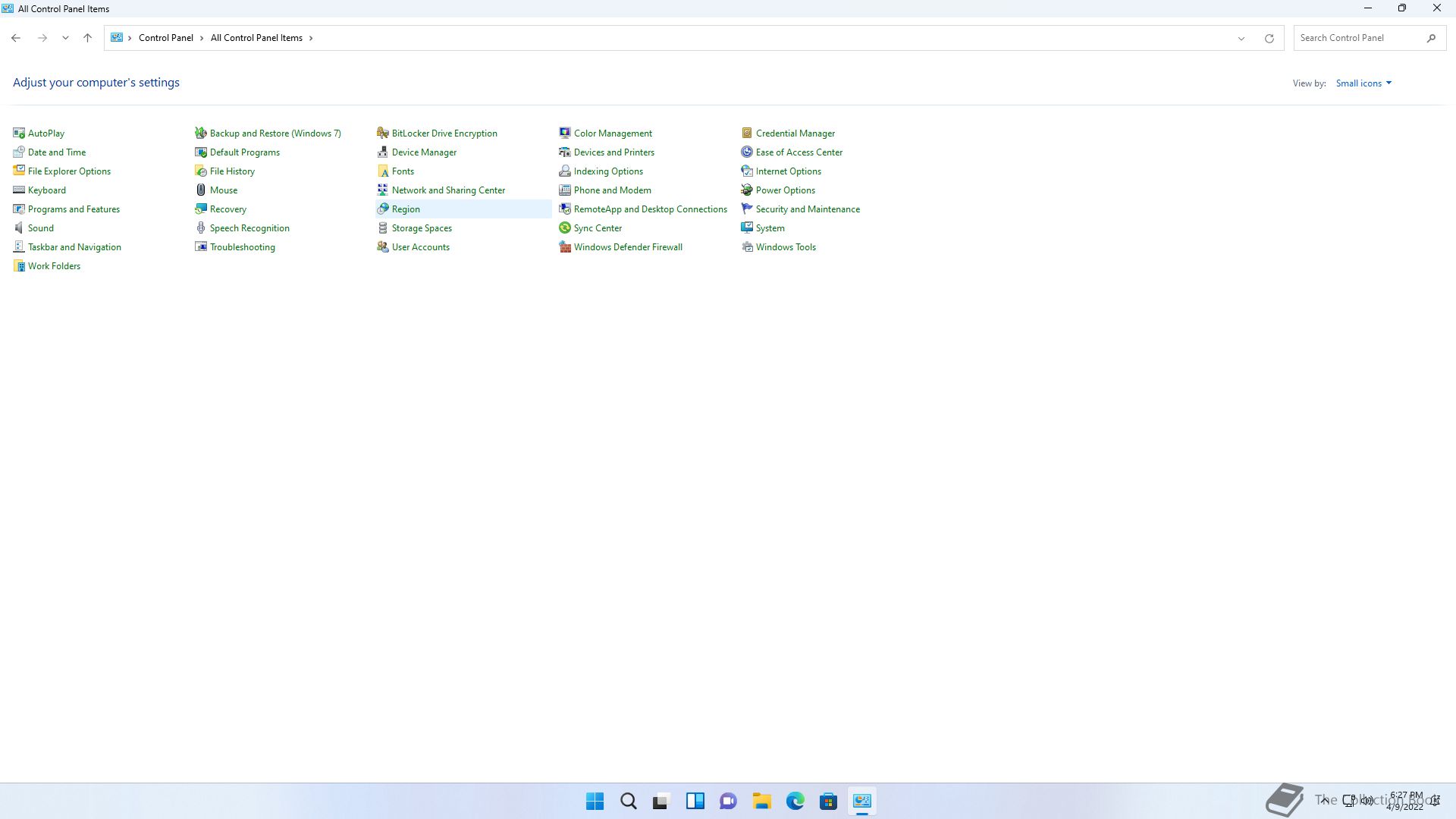Open the Network and Sharing Center link

pyautogui.click(x=448, y=190)
